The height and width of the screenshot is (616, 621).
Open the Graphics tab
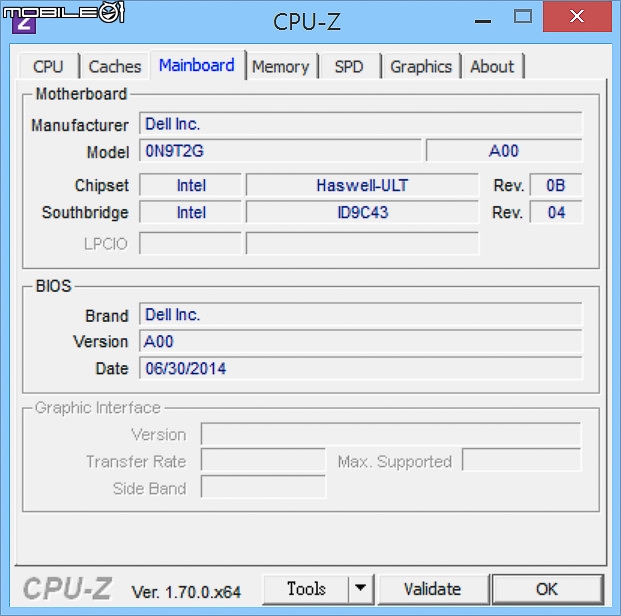421,66
